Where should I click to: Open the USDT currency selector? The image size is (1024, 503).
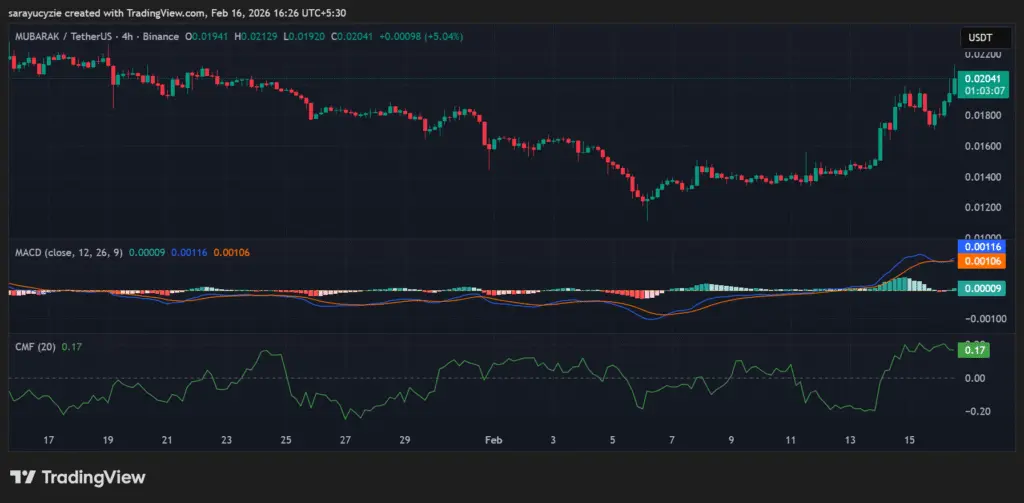(x=977, y=37)
